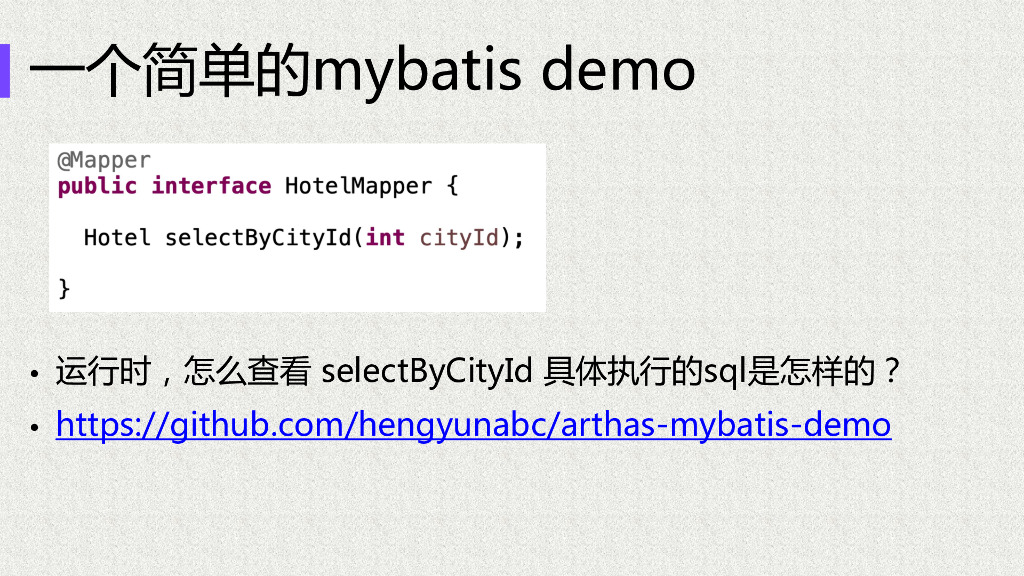Screen dimensions: 1024x576
Task: Click the bullet text asking about selectByCityId sql
Action: (479, 371)
